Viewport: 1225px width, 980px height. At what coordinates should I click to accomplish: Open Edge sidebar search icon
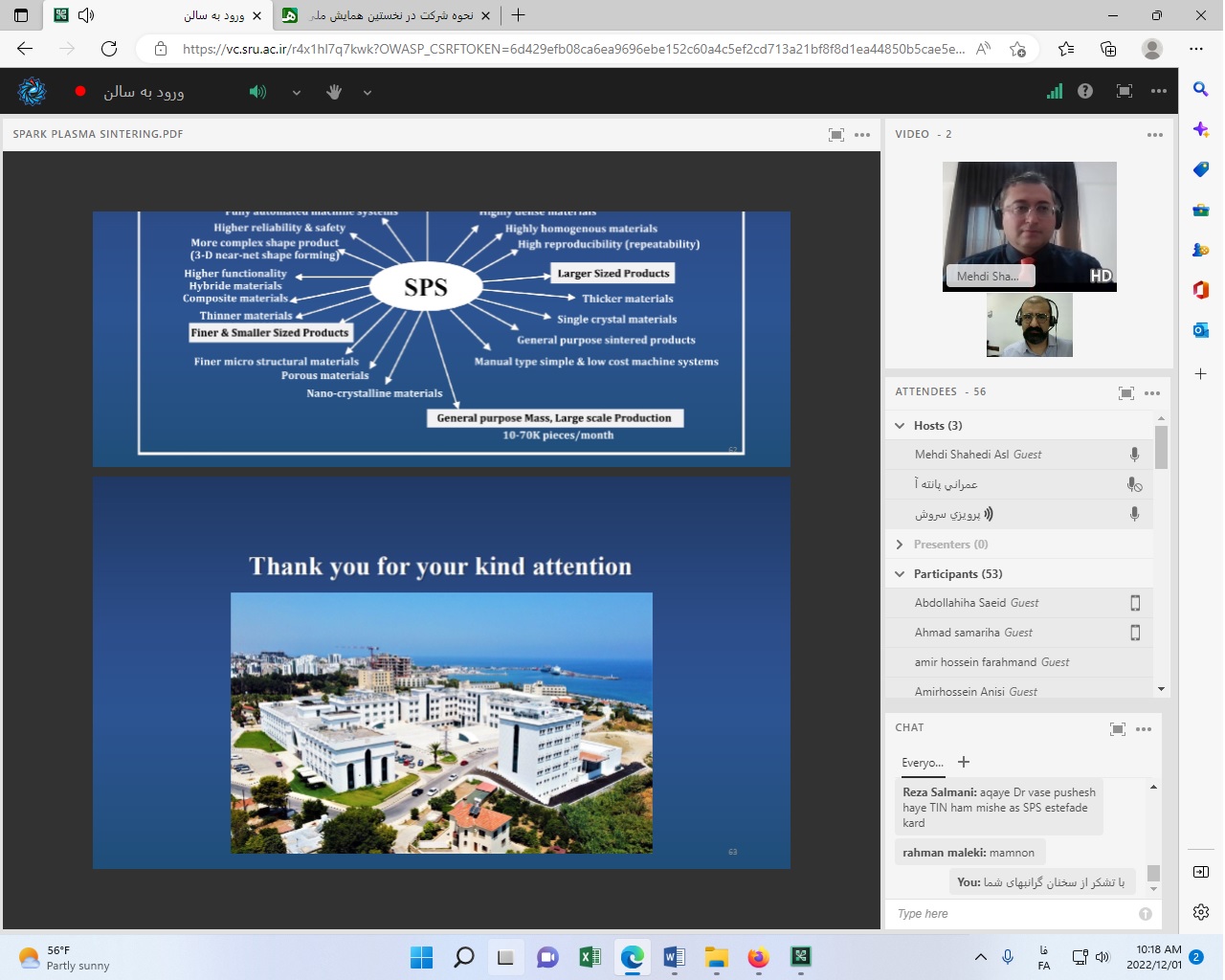(1200, 89)
